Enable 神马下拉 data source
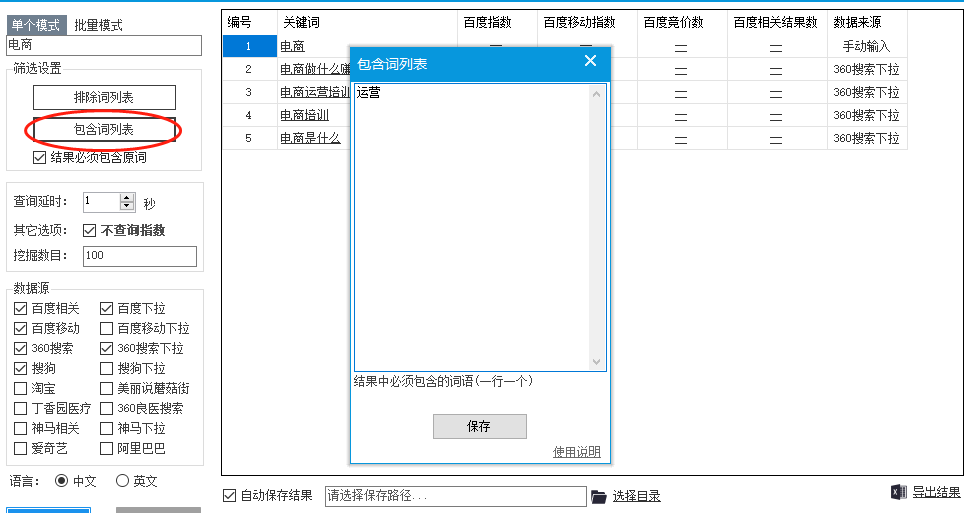 point(106,429)
